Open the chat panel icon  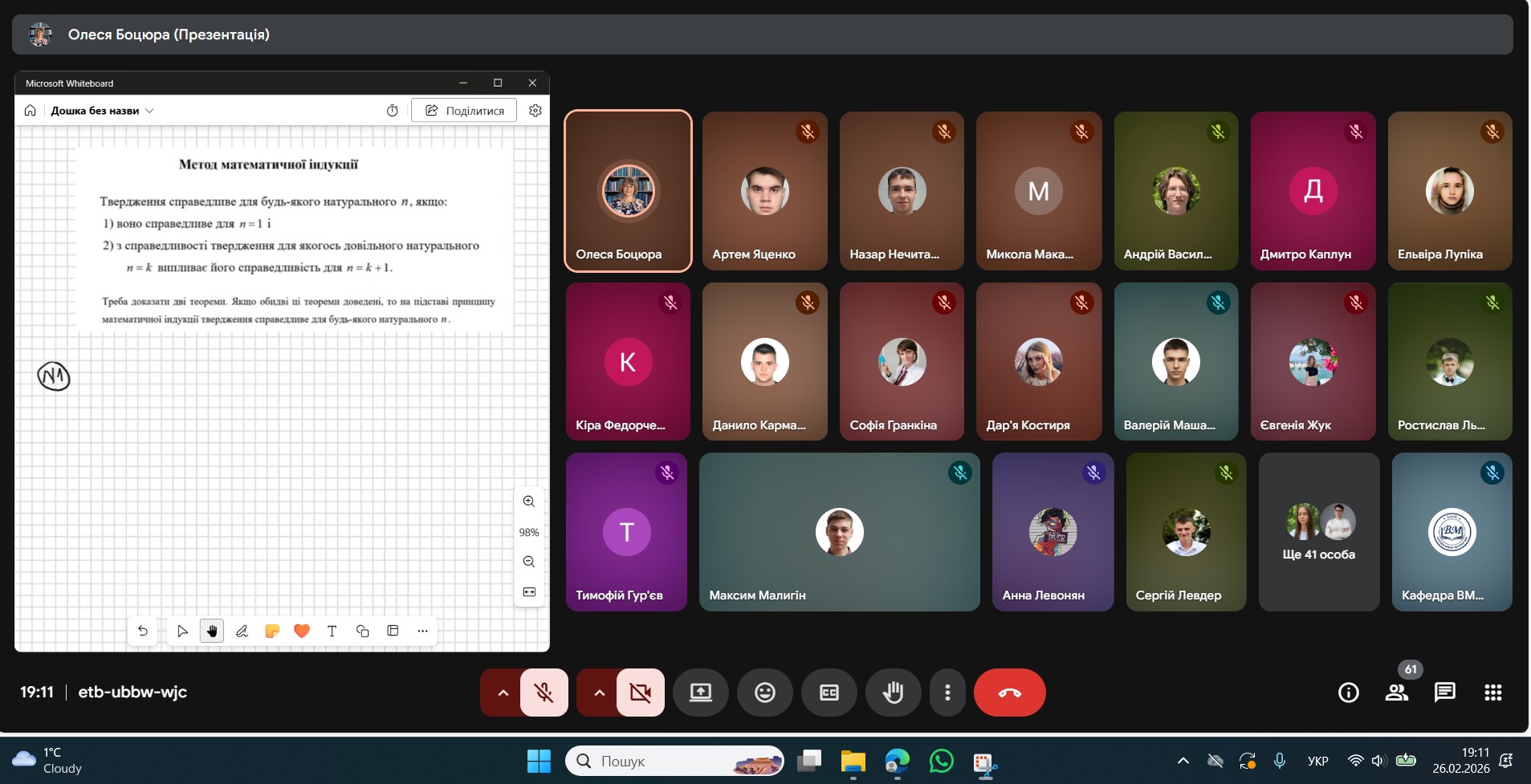pyautogui.click(x=1444, y=693)
